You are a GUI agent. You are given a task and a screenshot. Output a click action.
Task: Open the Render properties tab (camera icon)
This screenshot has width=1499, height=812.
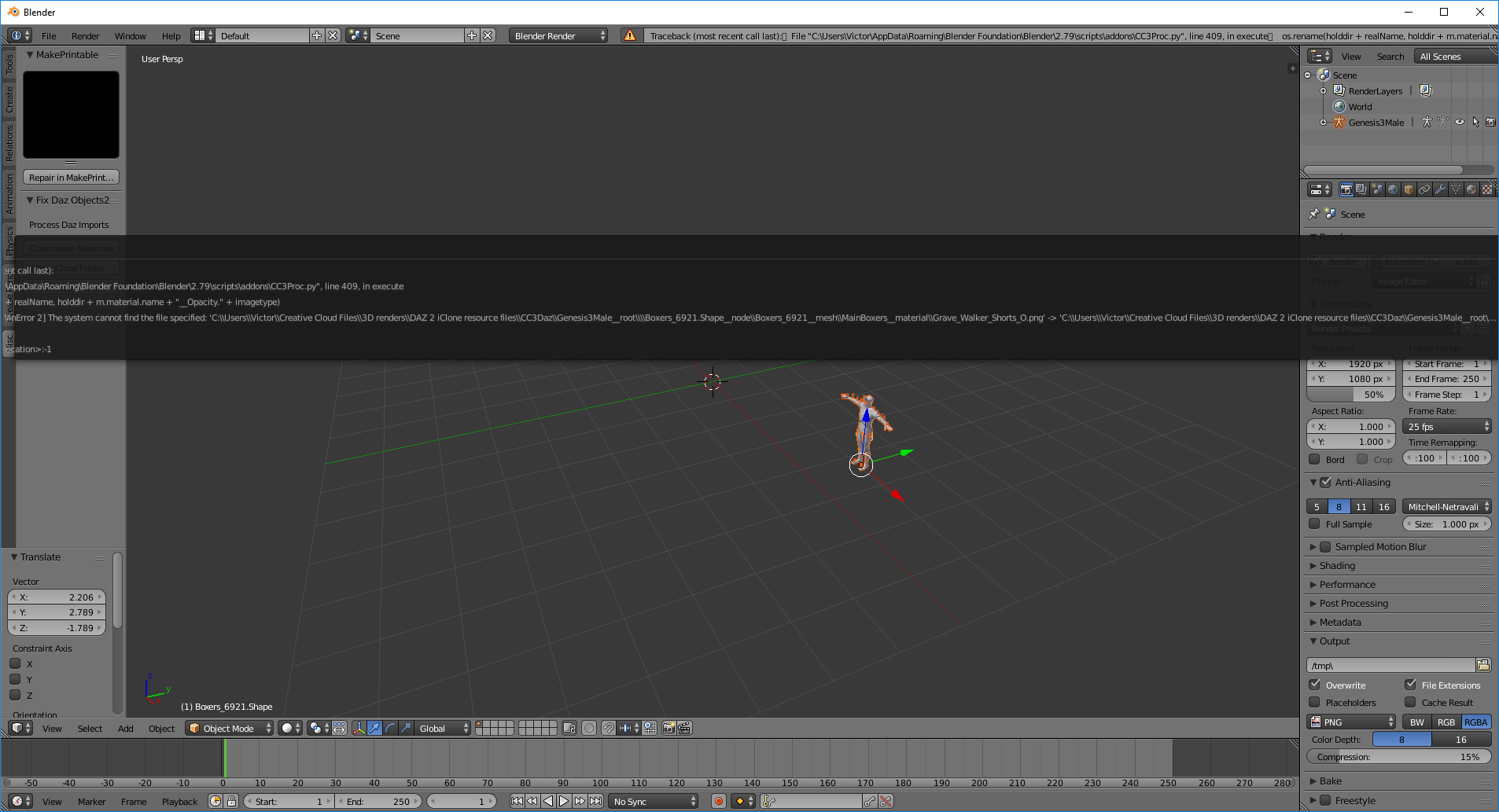[1346, 189]
